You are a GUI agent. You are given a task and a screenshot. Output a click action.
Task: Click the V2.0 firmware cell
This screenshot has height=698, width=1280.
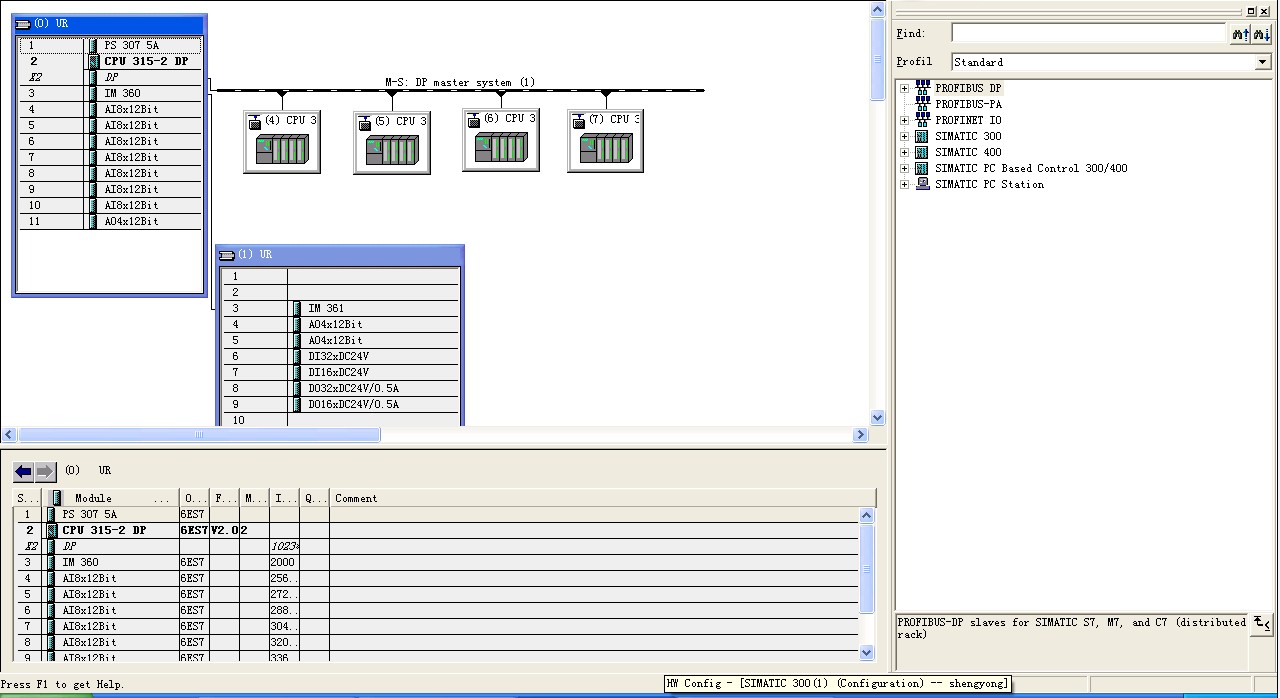pos(224,531)
